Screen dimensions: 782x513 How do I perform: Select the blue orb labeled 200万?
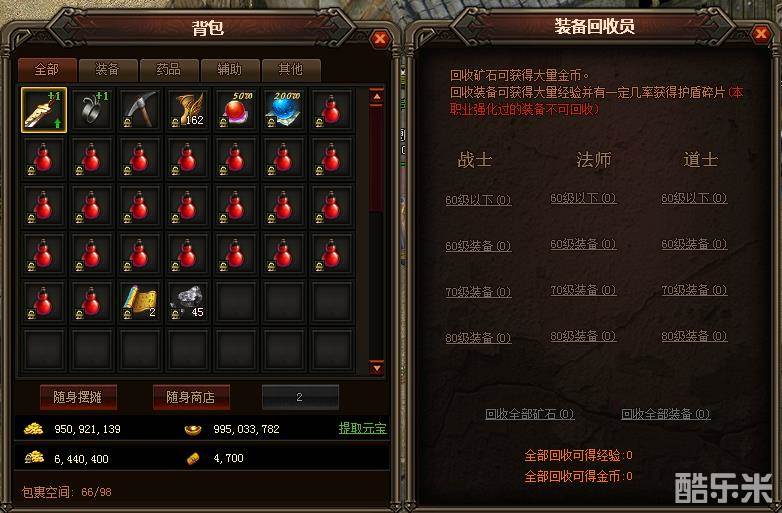(284, 110)
